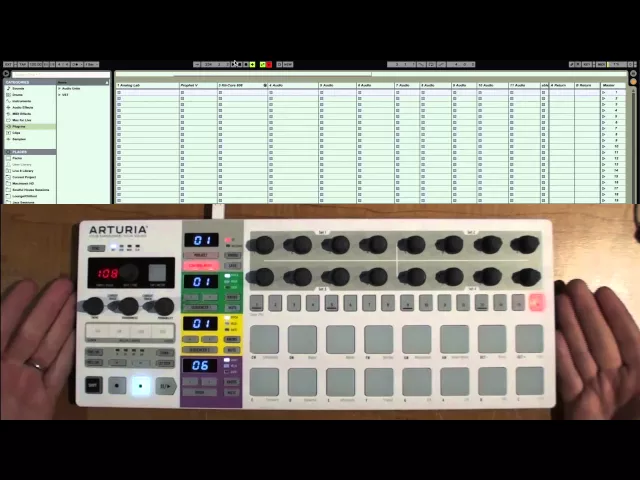Toggle the Follow switch
Image resolution: width=640 pixels, height=480 pixels.
(x=197, y=64)
